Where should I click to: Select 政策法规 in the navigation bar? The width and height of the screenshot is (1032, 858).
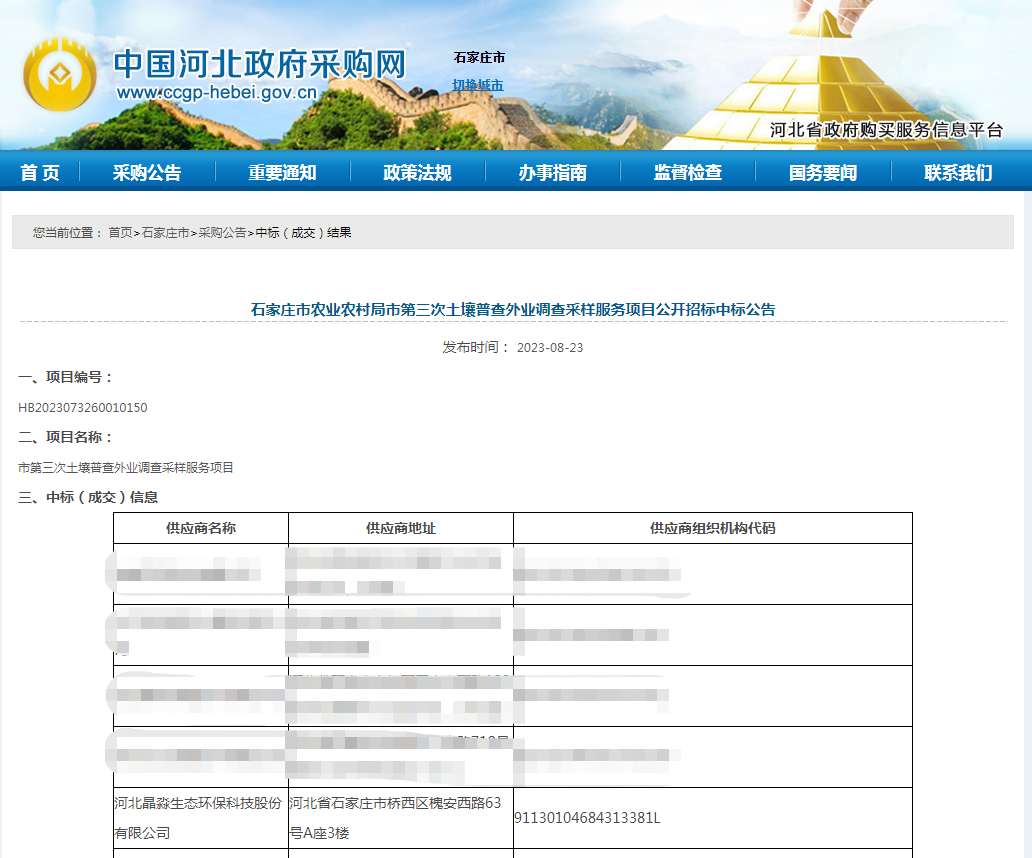pos(417,172)
